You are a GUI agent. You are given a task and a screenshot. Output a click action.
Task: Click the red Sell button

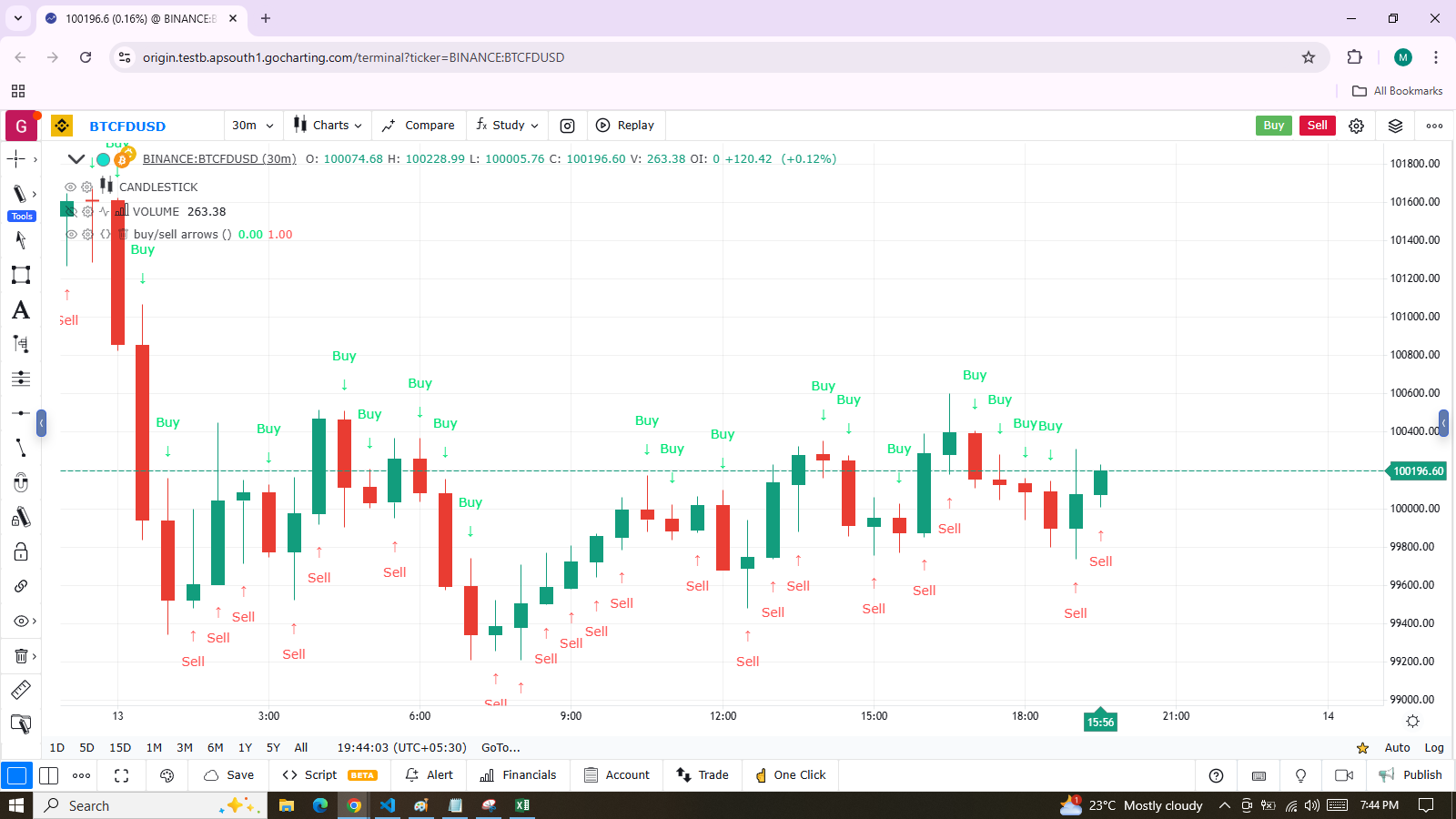point(1317,126)
